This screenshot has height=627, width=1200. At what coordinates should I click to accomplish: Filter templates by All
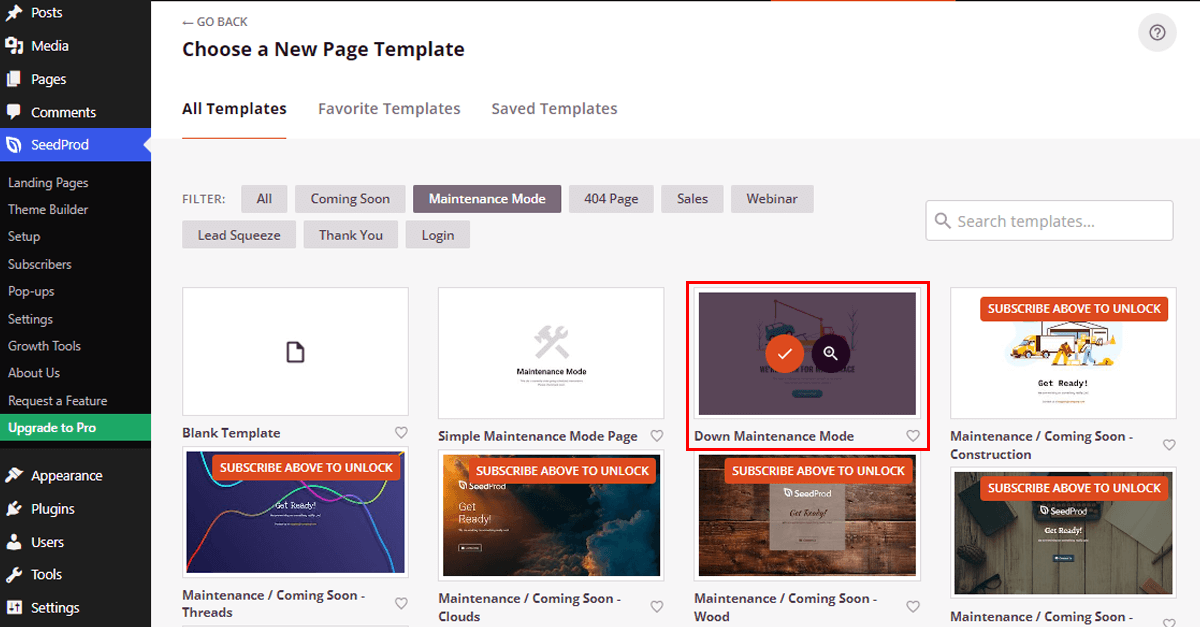(x=264, y=199)
